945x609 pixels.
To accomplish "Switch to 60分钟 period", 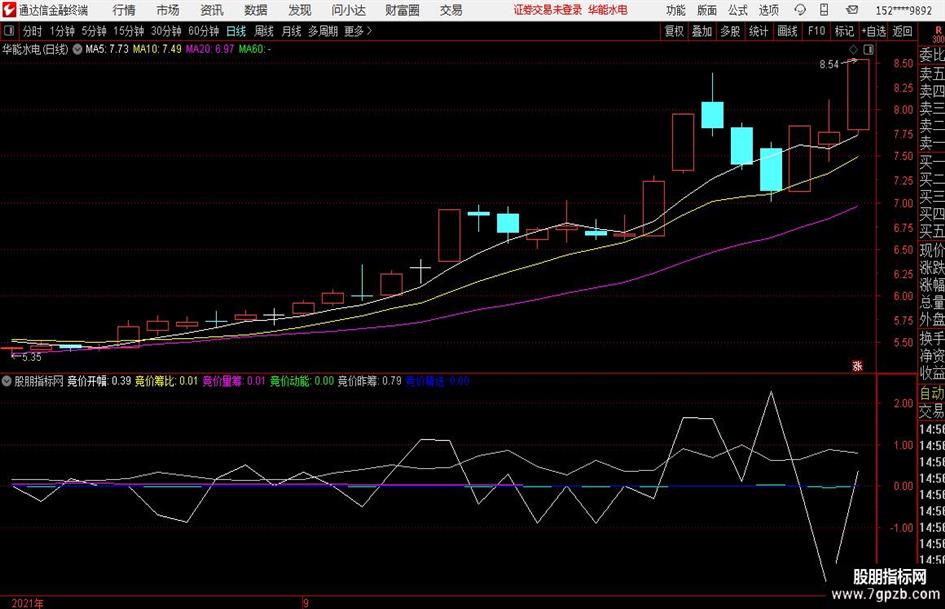I will pos(203,31).
